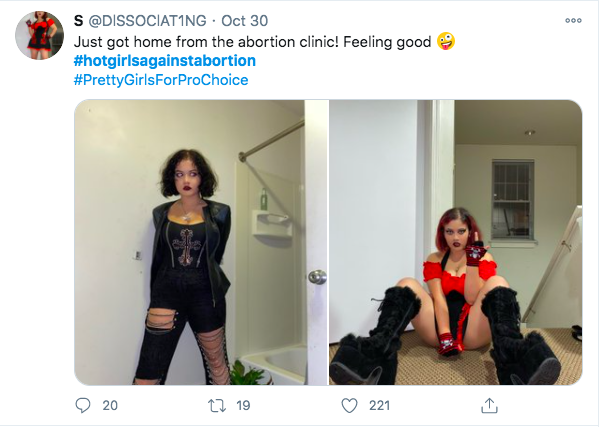Like the tweet with the heart icon
Screen dimensions: 599x427
(x=349, y=405)
